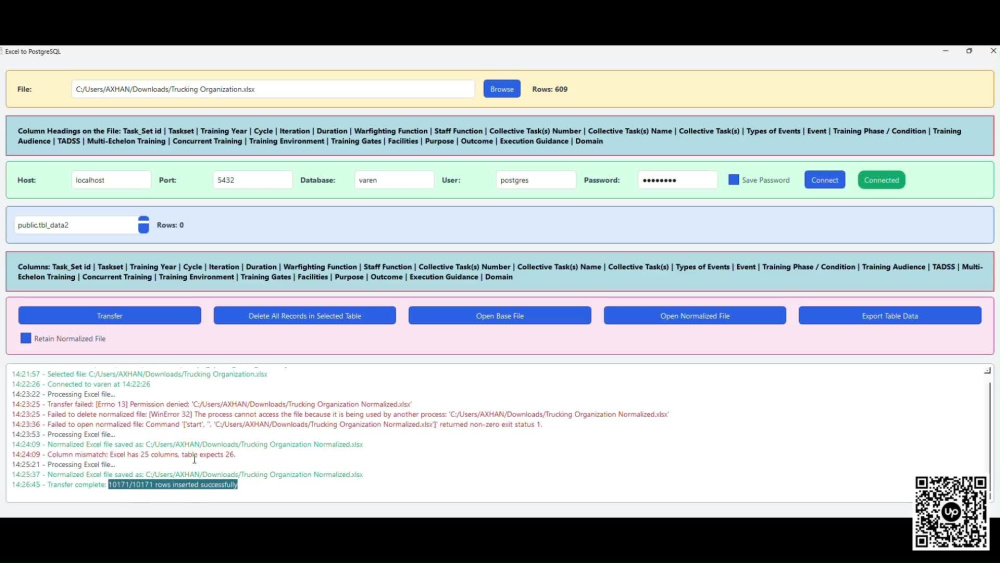
Task: Click the 'Connected to varen at 14:22:26' log line
Action: [81, 384]
